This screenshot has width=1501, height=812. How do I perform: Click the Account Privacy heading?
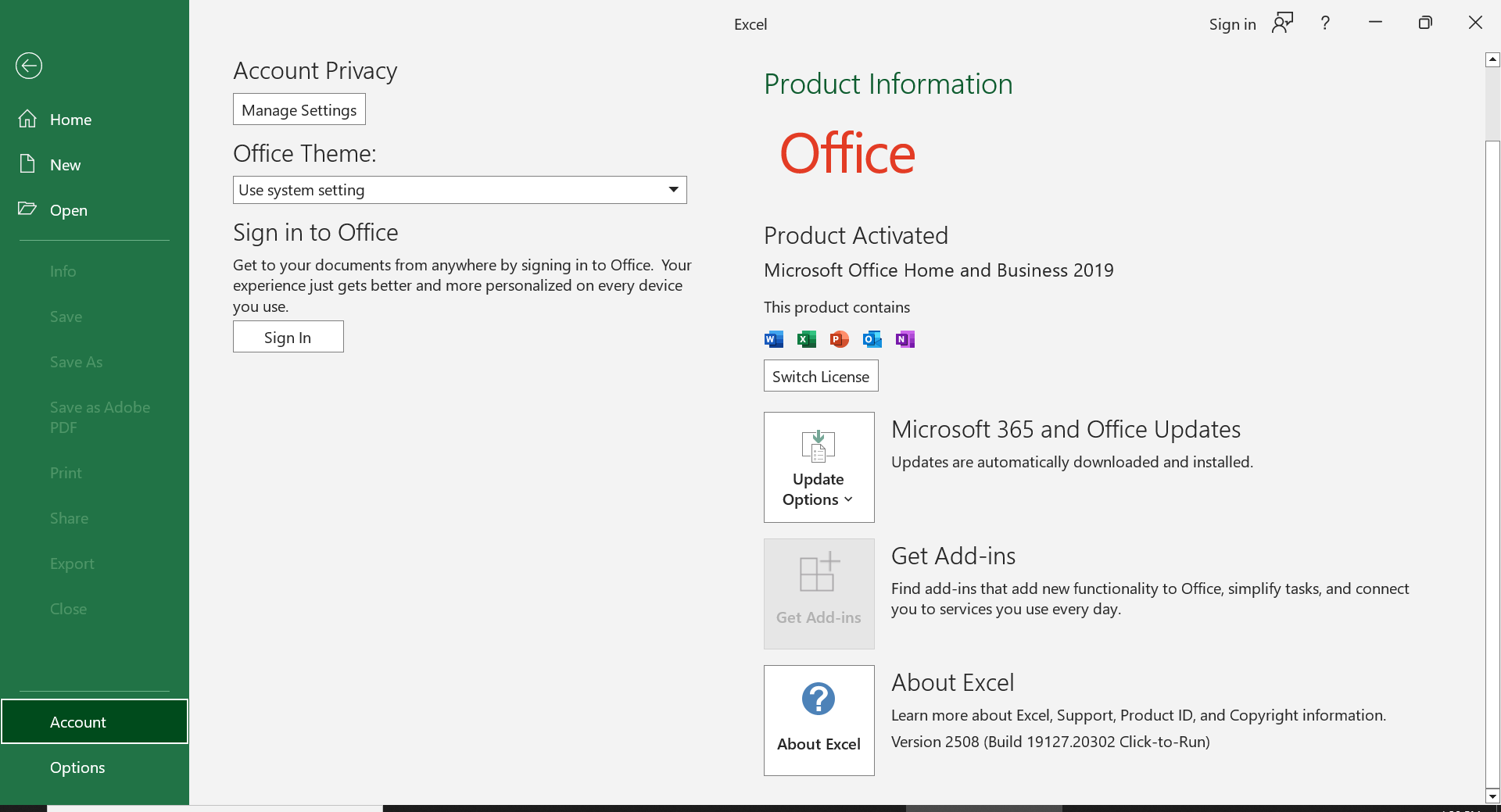click(x=315, y=70)
